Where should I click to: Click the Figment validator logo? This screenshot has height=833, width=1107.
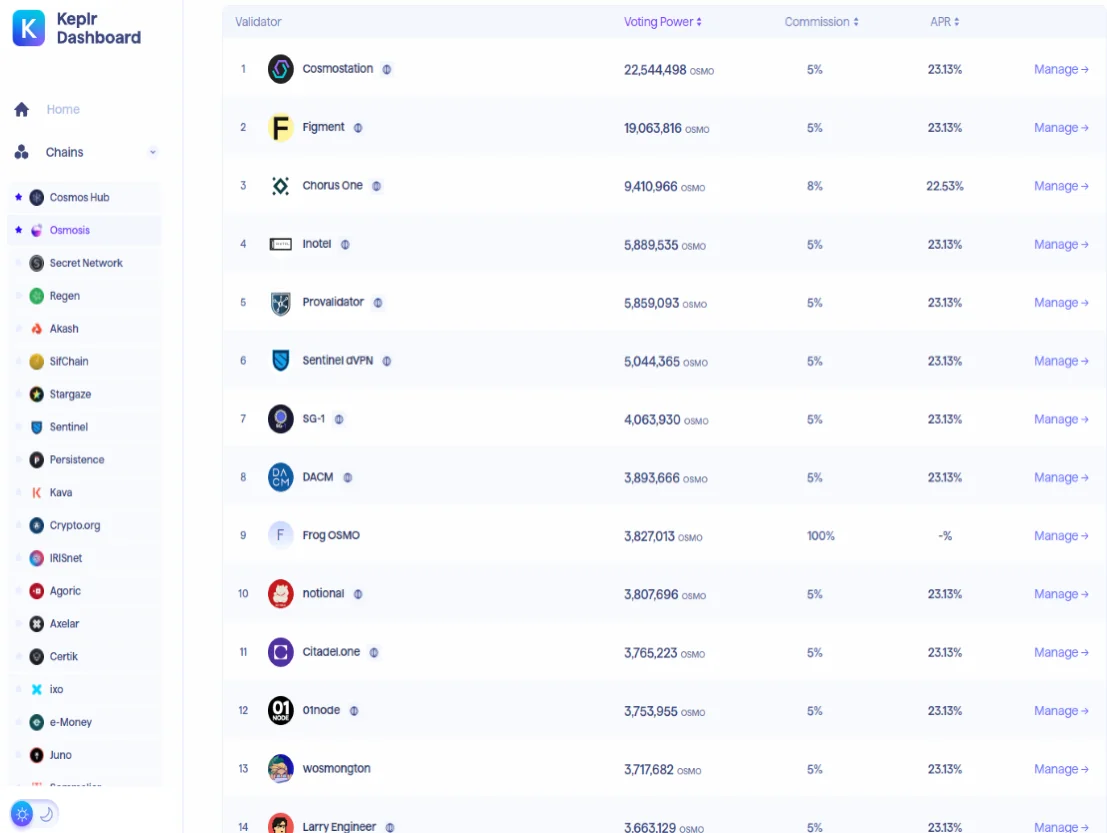pos(280,128)
